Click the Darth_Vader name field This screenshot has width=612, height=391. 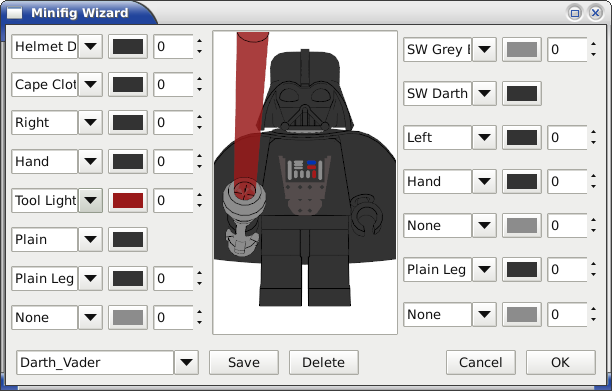click(95, 363)
